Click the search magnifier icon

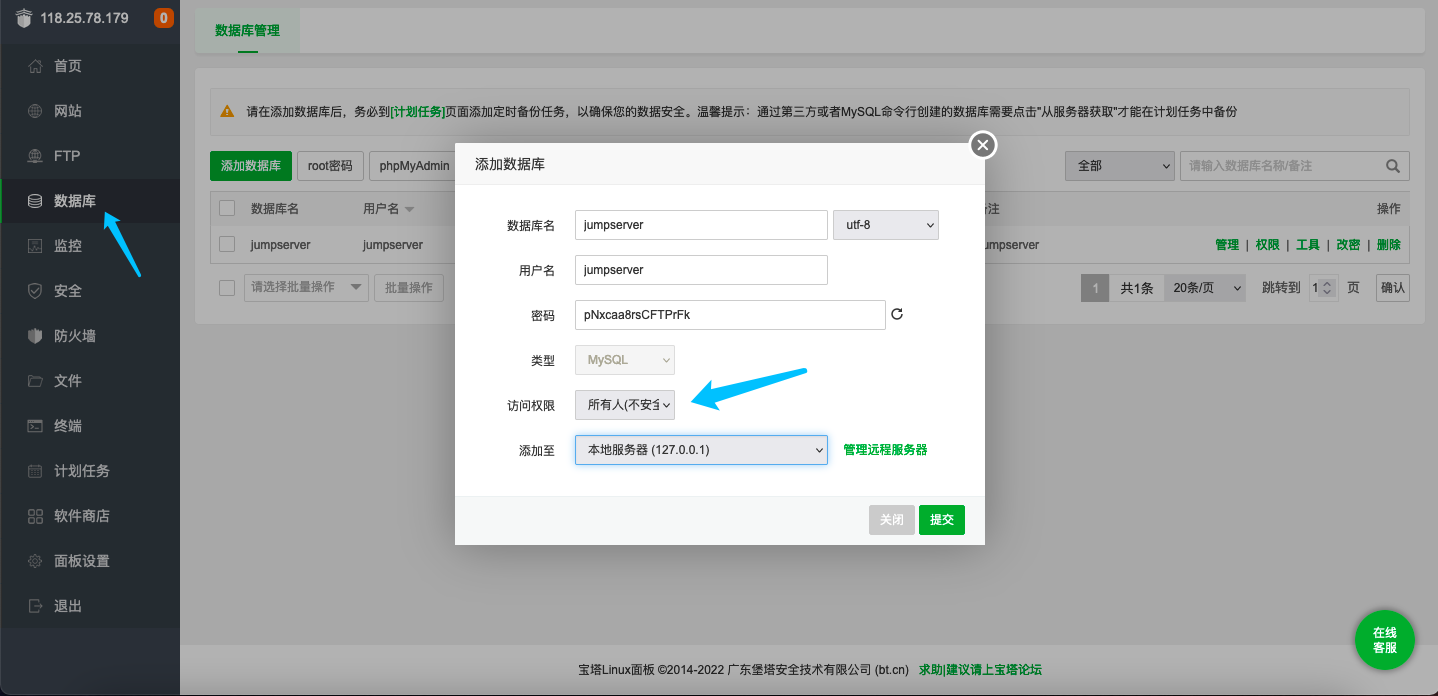pyautogui.click(x=1392, y=166)
